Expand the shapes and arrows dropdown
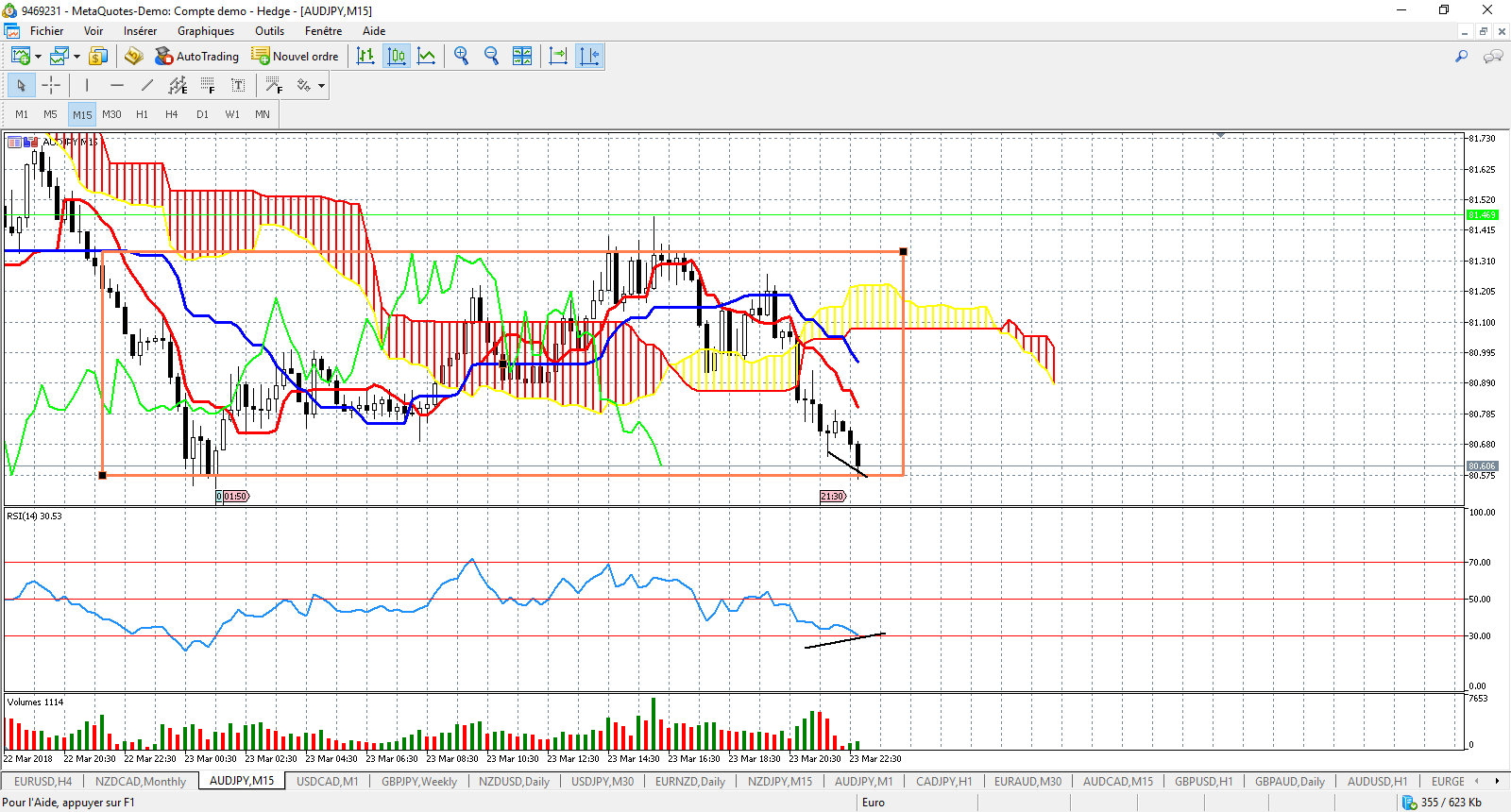1511x812 pixels. tap(322, 86)
